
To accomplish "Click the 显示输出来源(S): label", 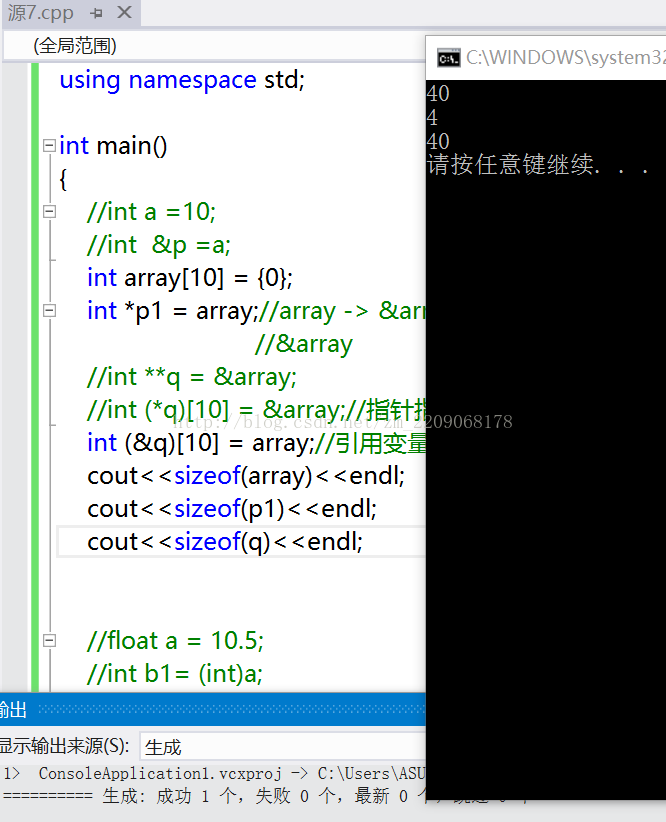I will (64, 746).
